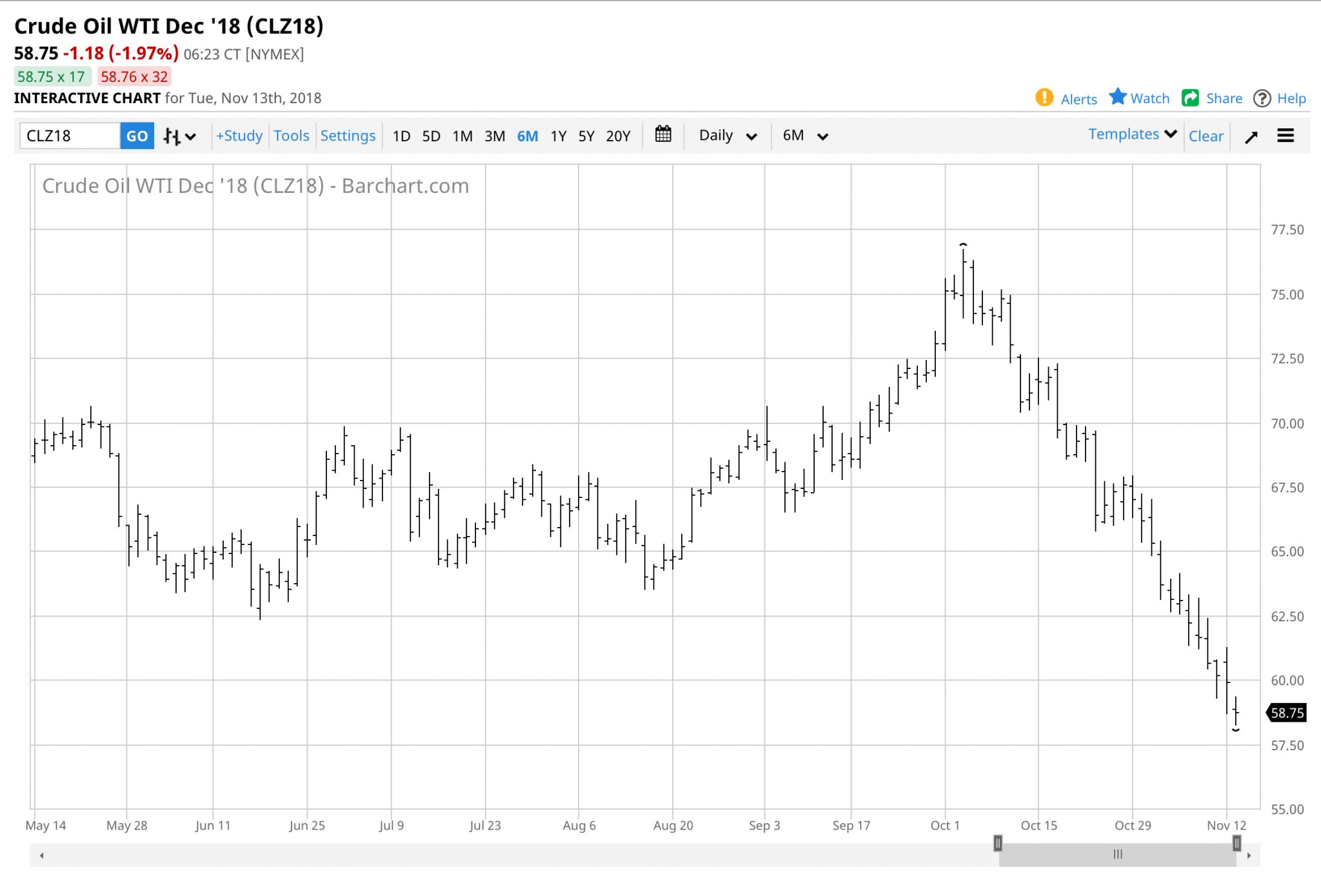This screenshot has width=1321, height=896.
Task: Open the hamburger menu icon
Action: (1286, 136)
